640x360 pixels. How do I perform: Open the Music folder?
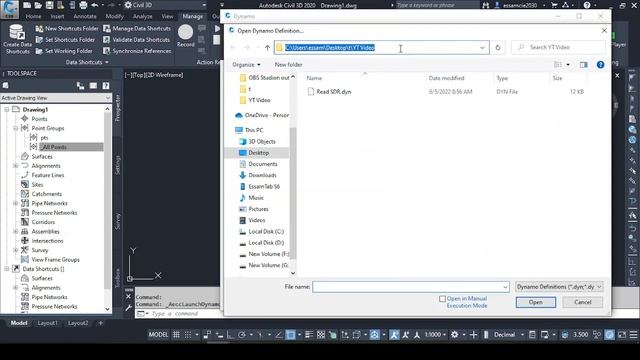click(256, 198)
